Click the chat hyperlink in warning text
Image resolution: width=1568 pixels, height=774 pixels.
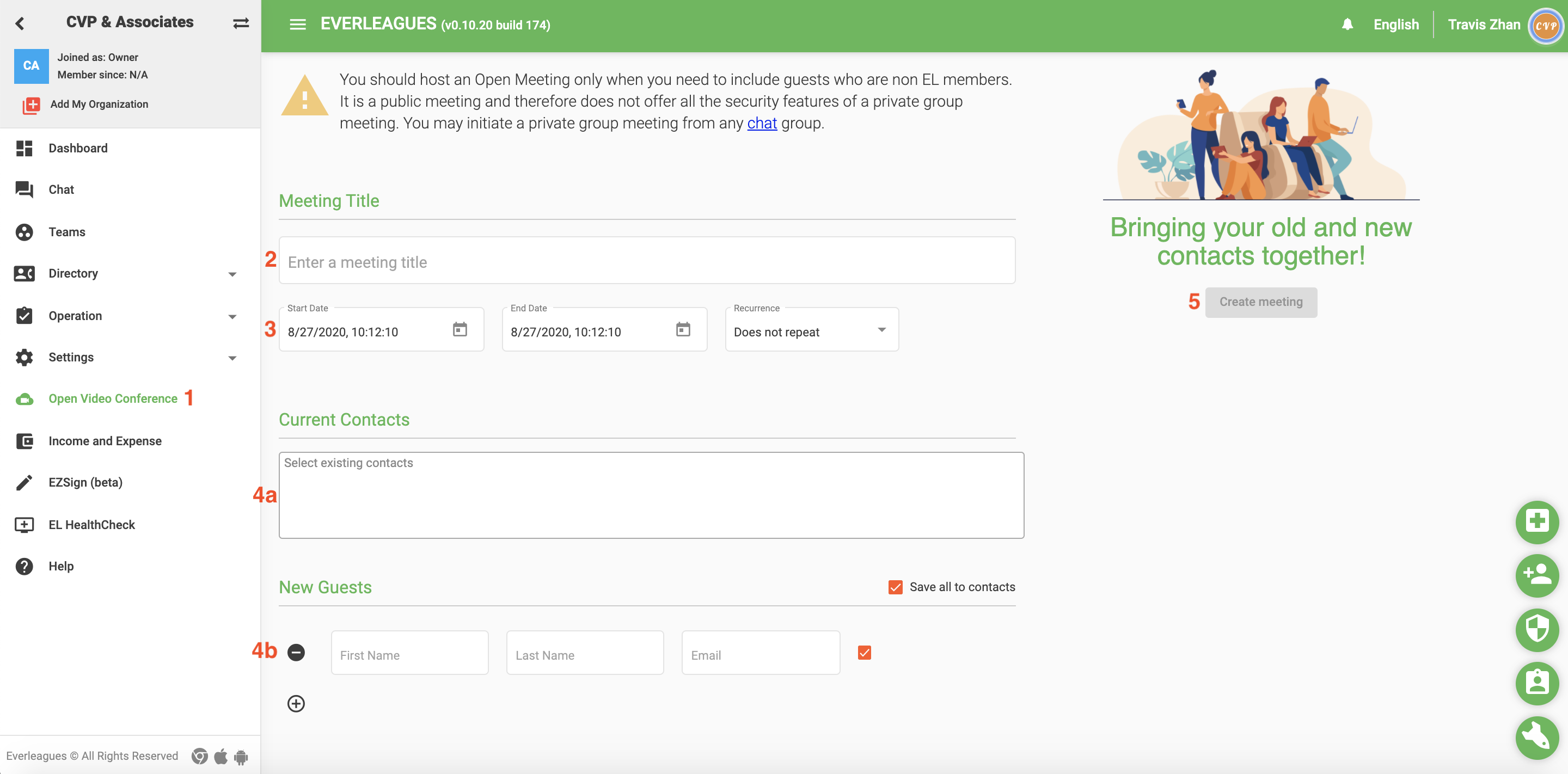[762, 124]
